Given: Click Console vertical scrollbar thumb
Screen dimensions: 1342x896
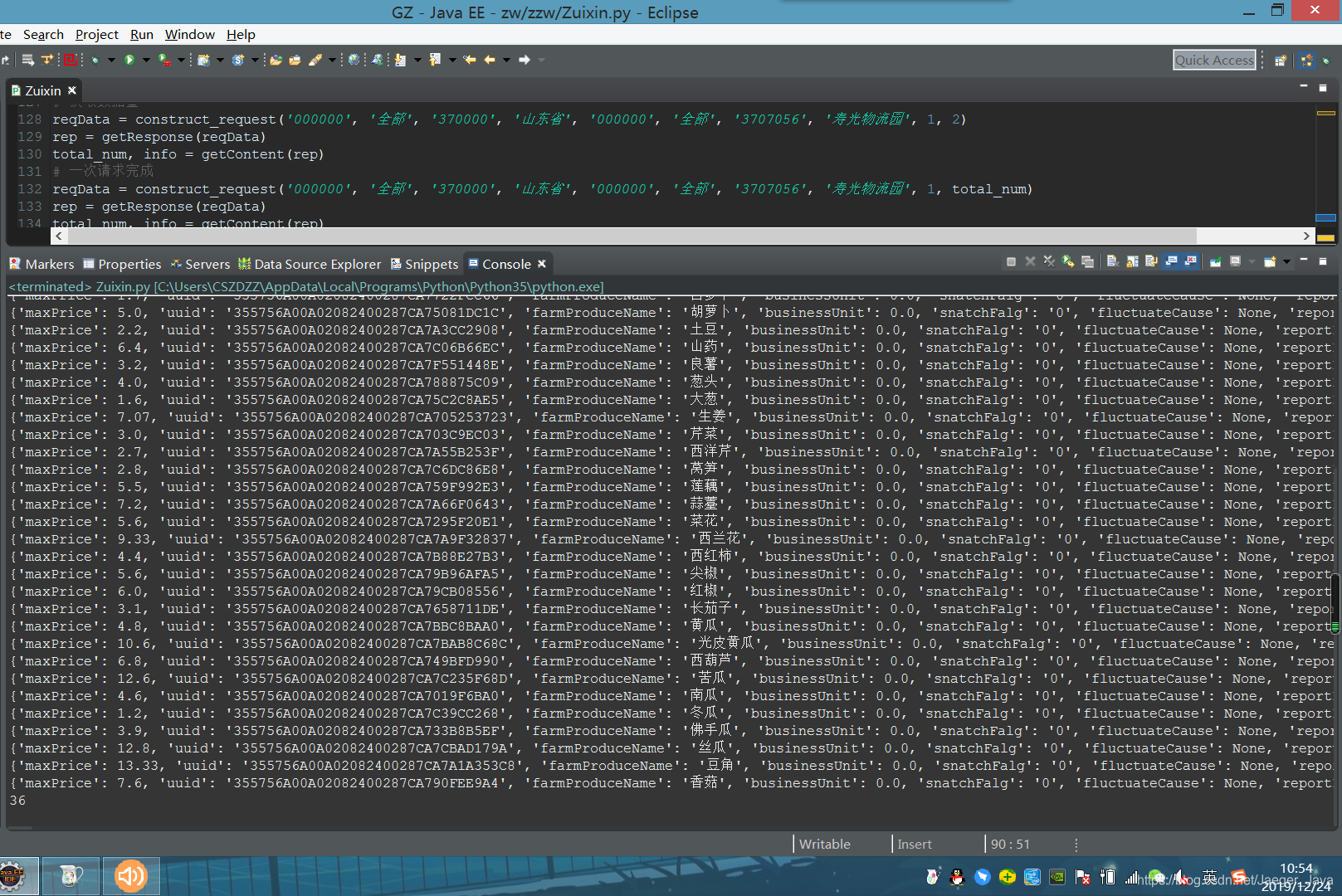Looking at the screenshot, I should click(x=1335, y=602).
